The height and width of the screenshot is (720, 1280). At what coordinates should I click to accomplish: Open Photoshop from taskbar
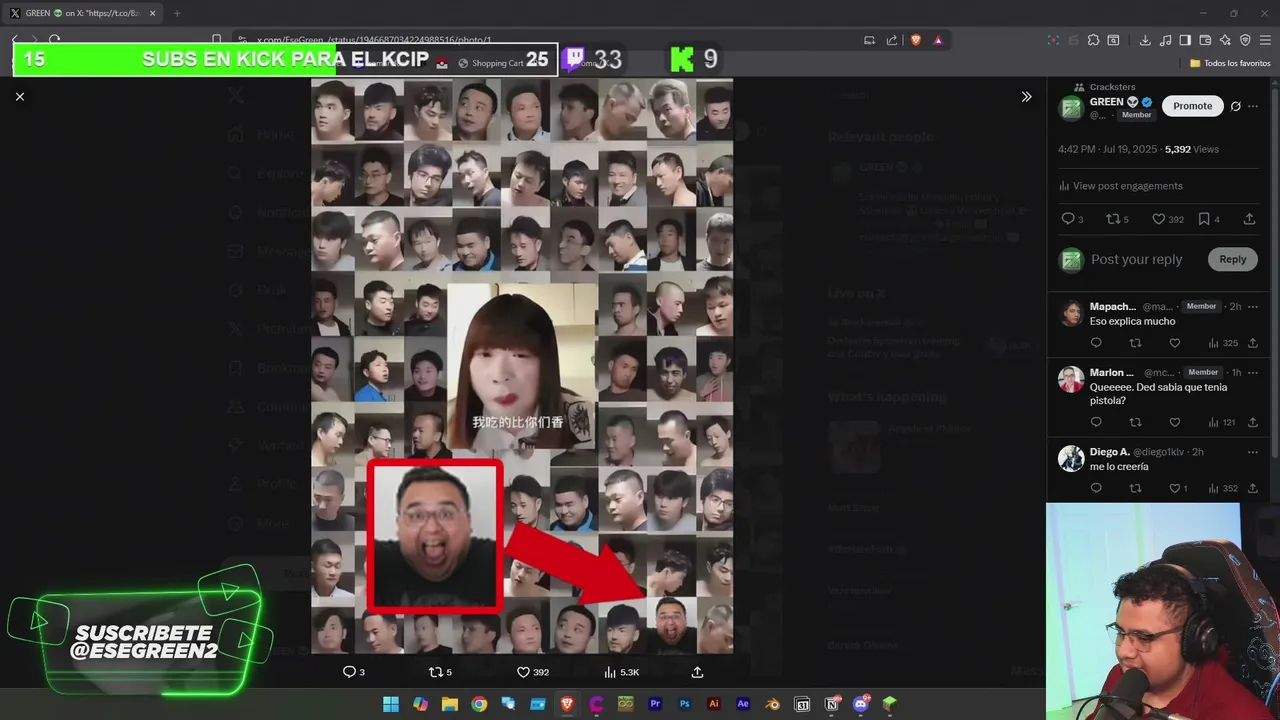684,704
